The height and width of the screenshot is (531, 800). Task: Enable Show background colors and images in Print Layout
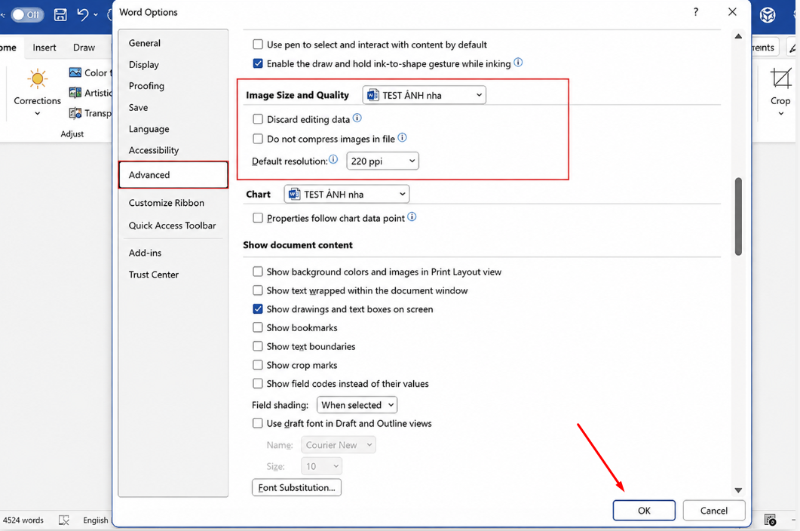coord(258,272)
